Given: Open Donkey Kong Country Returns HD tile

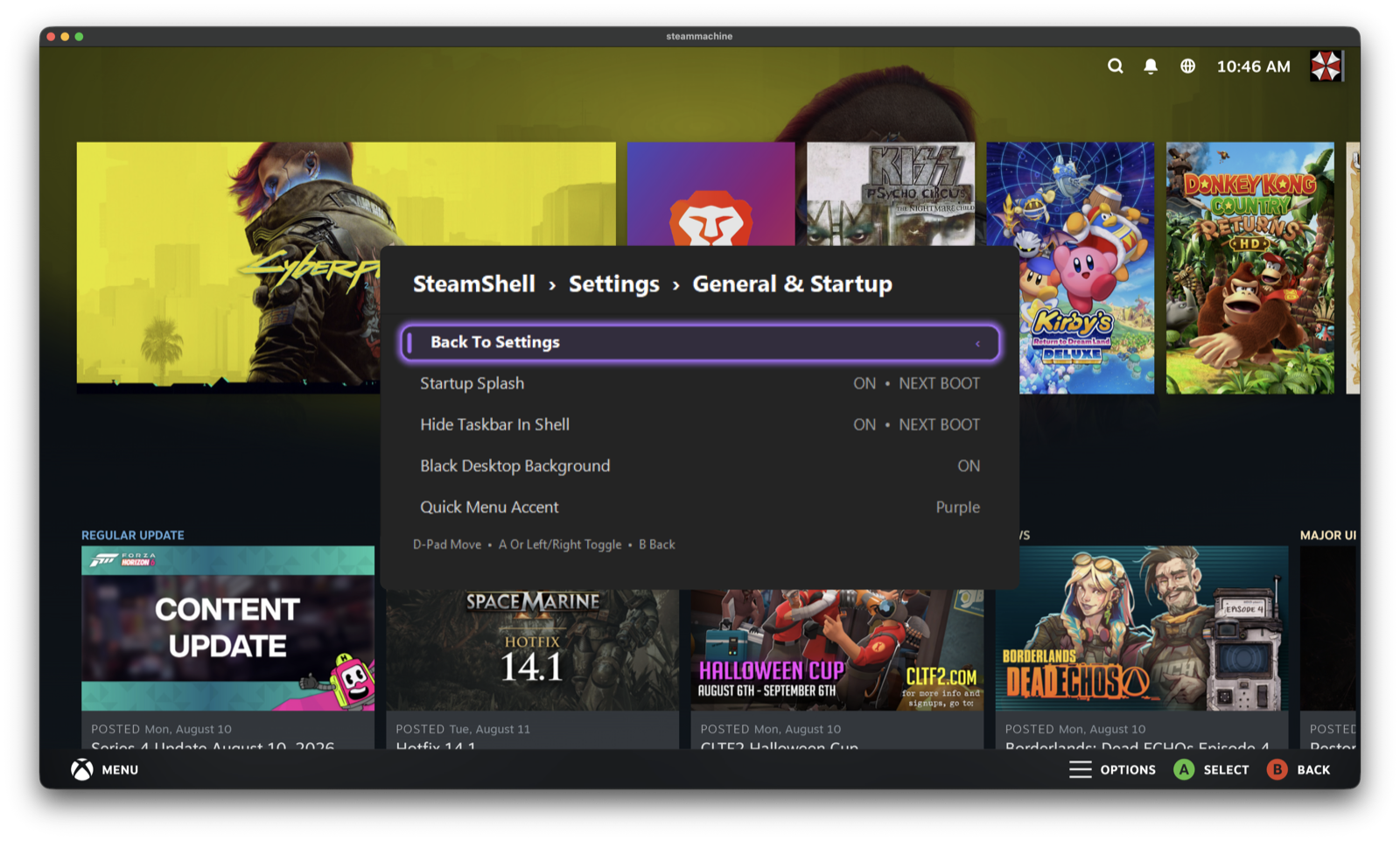Looking at the screenshot, I should pos(1250,268).
